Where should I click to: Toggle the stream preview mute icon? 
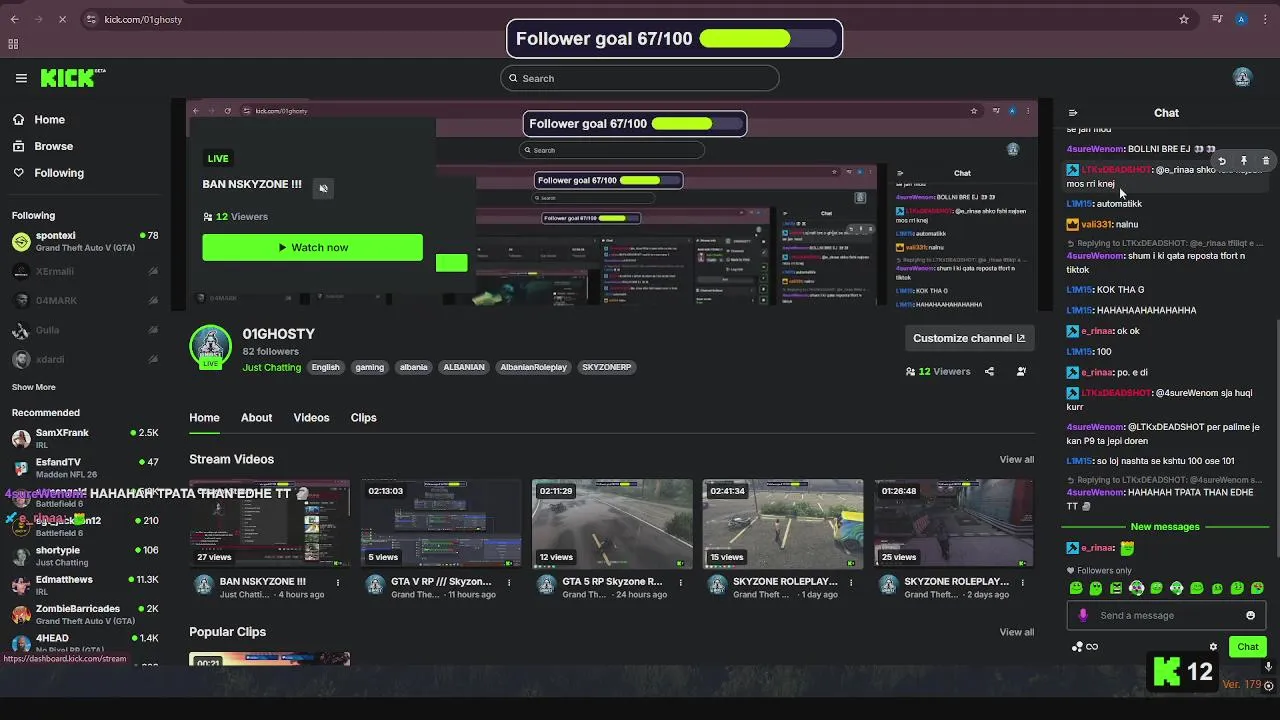(x=323, y=187)
